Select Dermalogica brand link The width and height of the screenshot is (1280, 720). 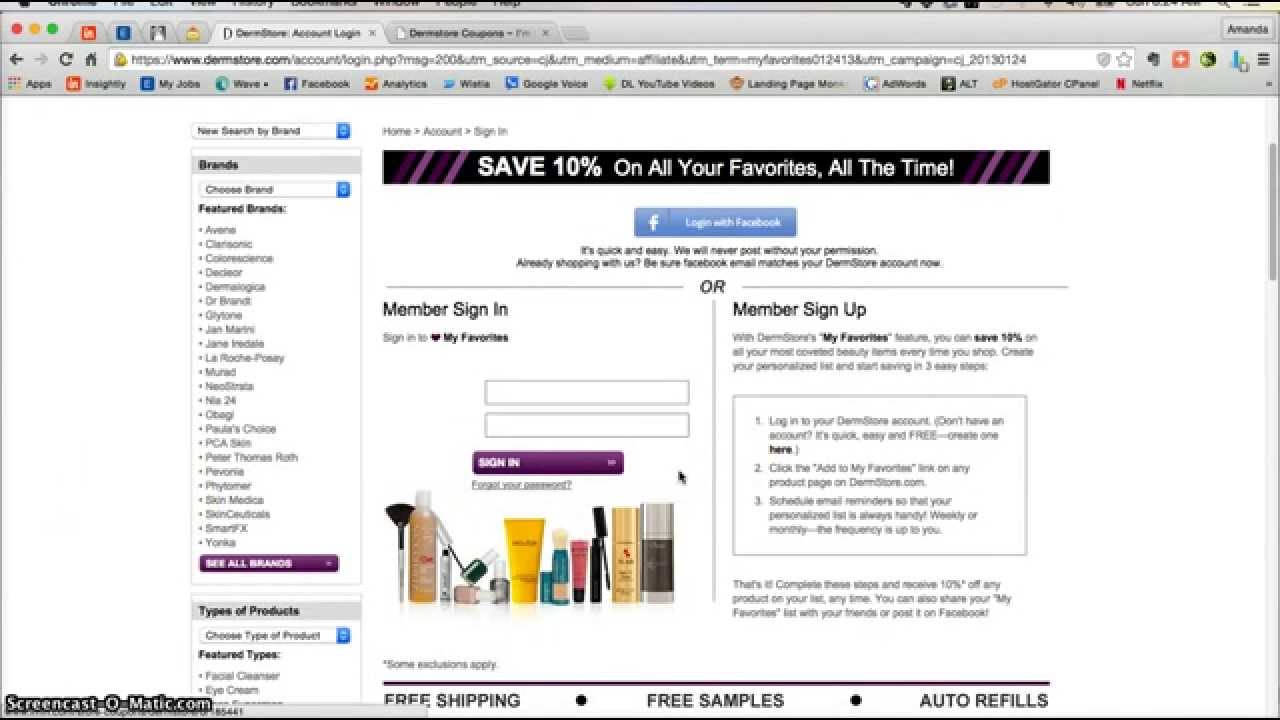point(235,287)
